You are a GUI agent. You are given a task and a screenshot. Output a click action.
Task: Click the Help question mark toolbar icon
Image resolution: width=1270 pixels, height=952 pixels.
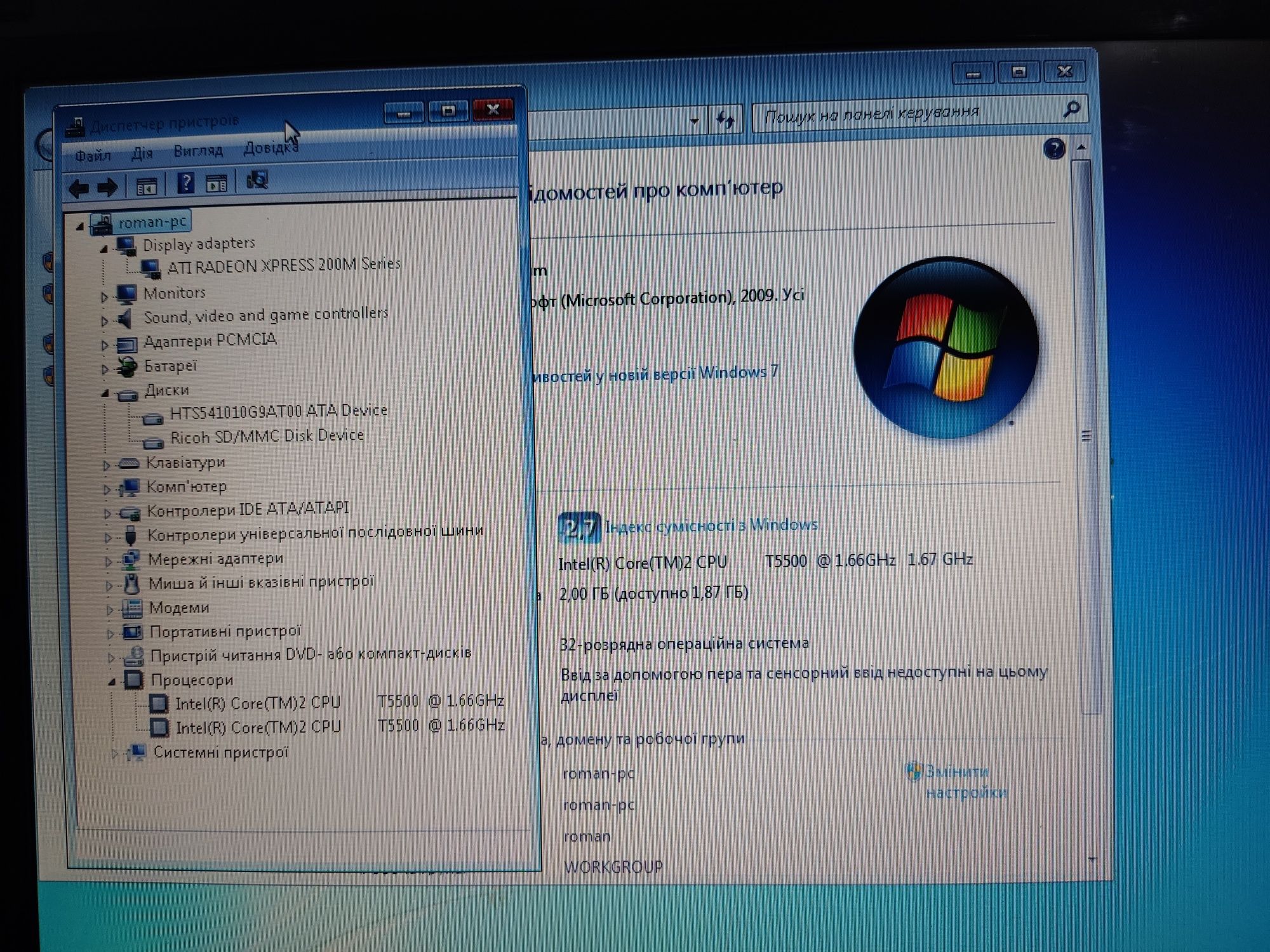(185, 183)
